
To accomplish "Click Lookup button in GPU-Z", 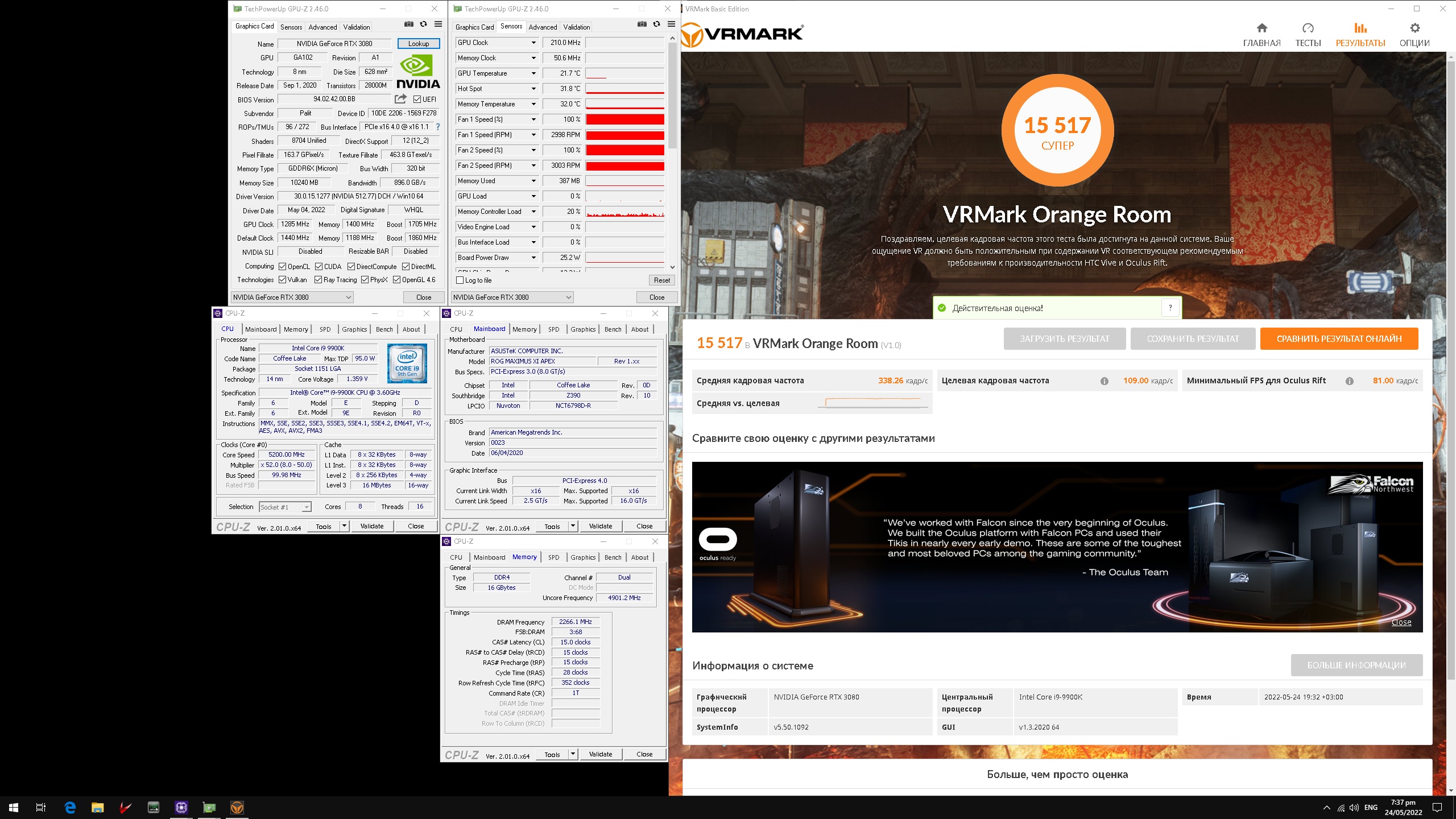I will (x=418, y=43).
